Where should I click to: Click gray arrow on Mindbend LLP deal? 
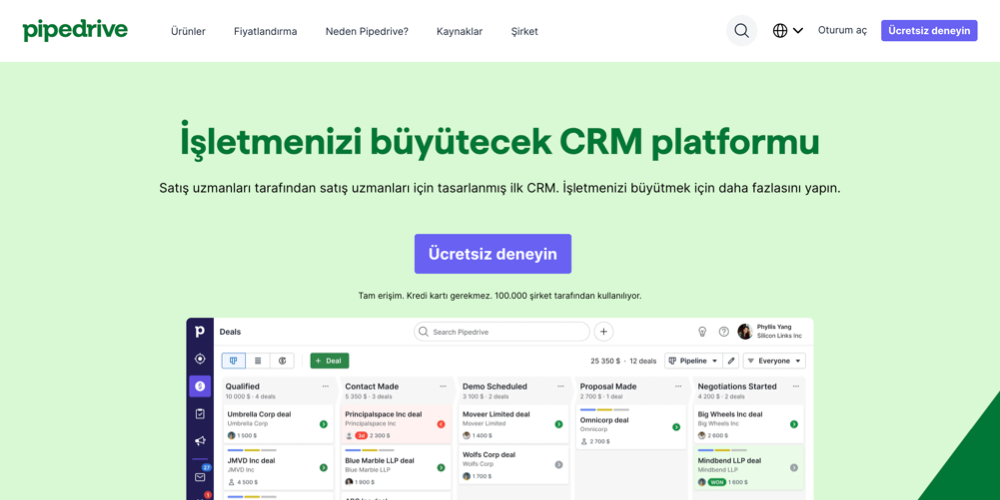pyautogui.click(x=794, y=467)
